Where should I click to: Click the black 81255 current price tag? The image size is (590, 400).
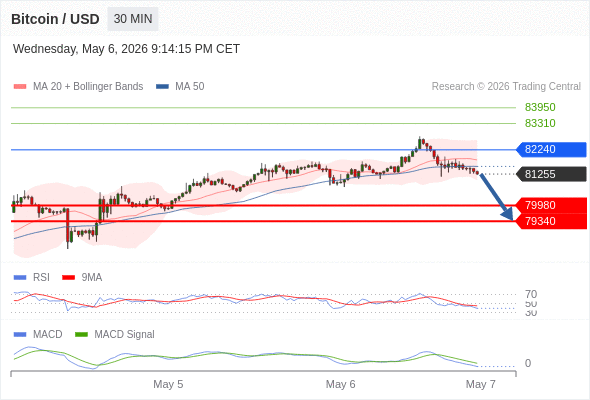click(x=551, y=174)
